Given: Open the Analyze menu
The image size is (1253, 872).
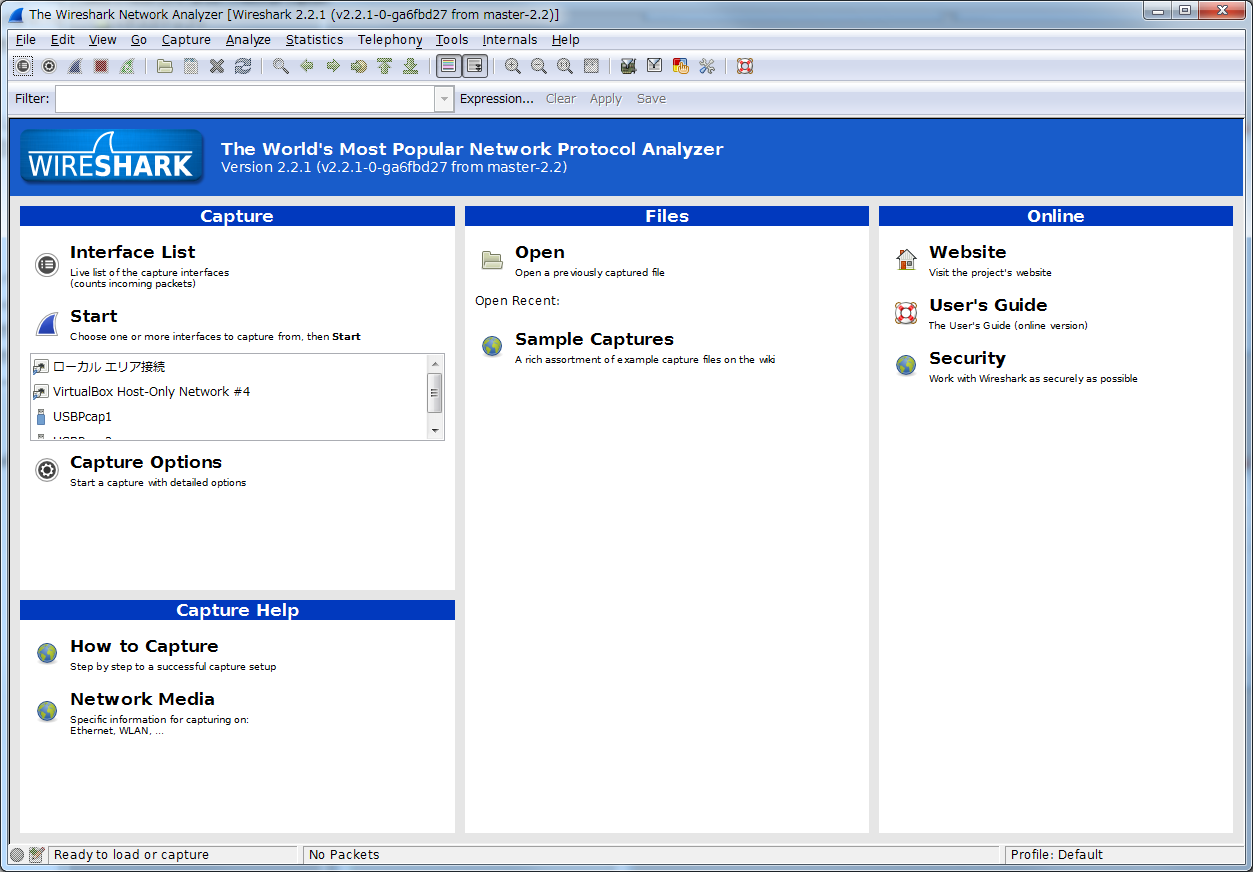Looking at the screenshot, I should (x=248, y=40).
